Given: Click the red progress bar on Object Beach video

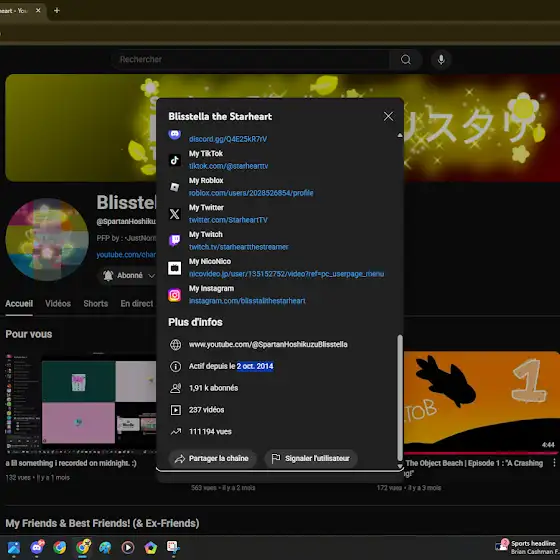Looking at the screenshot, I should (x=481, y=453).
